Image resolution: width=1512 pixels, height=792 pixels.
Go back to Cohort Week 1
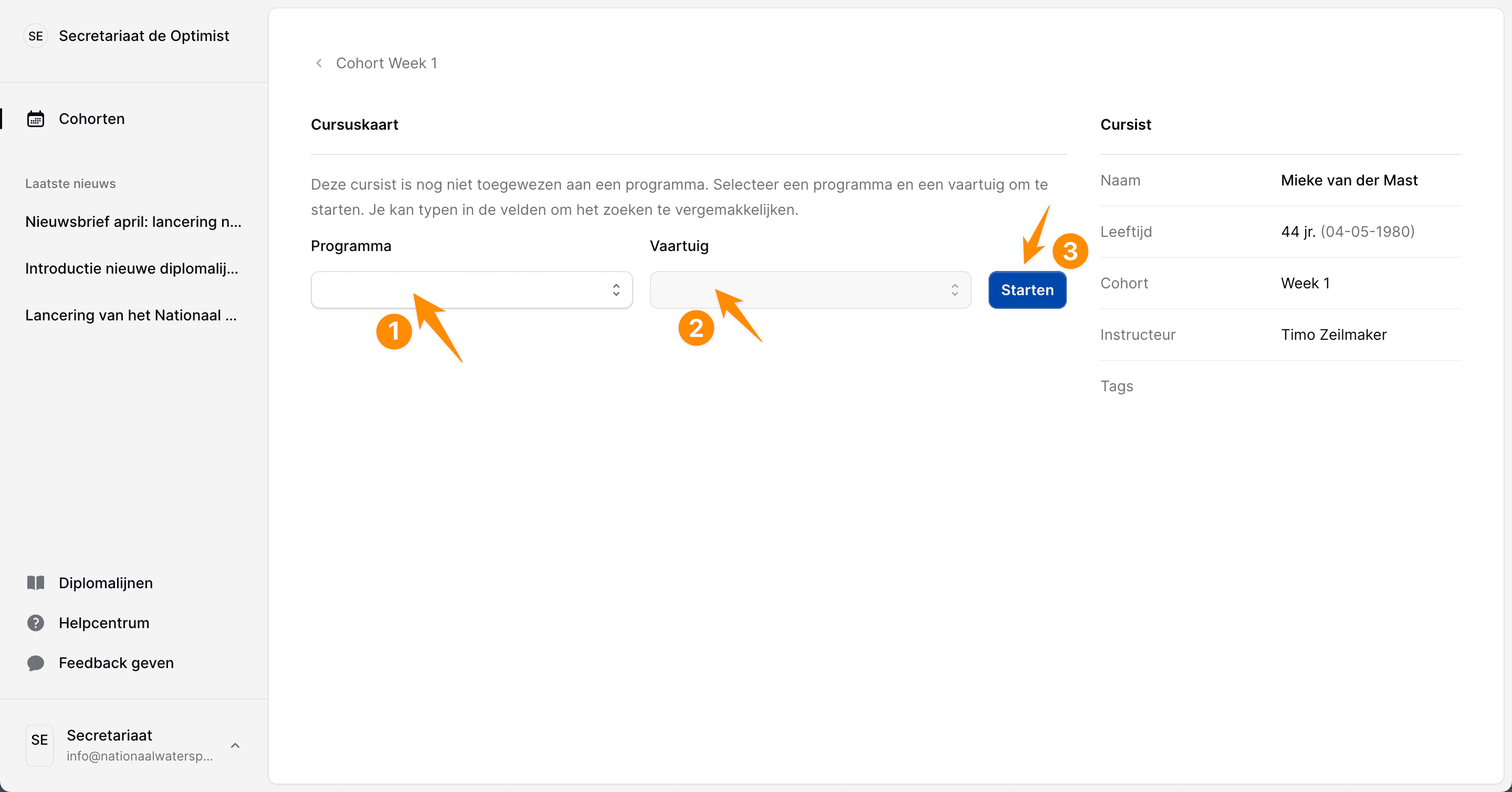click(386, 63)
